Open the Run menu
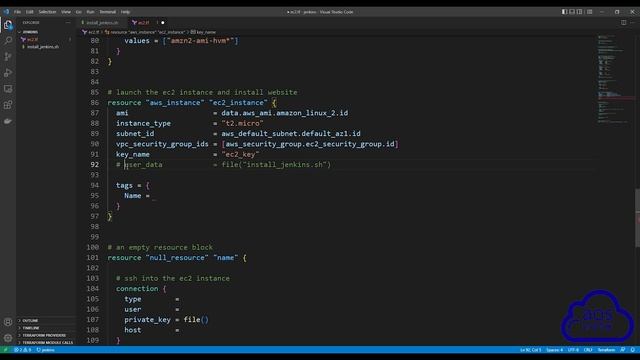This screenshot has height=360, width=640. coord(90,12)
